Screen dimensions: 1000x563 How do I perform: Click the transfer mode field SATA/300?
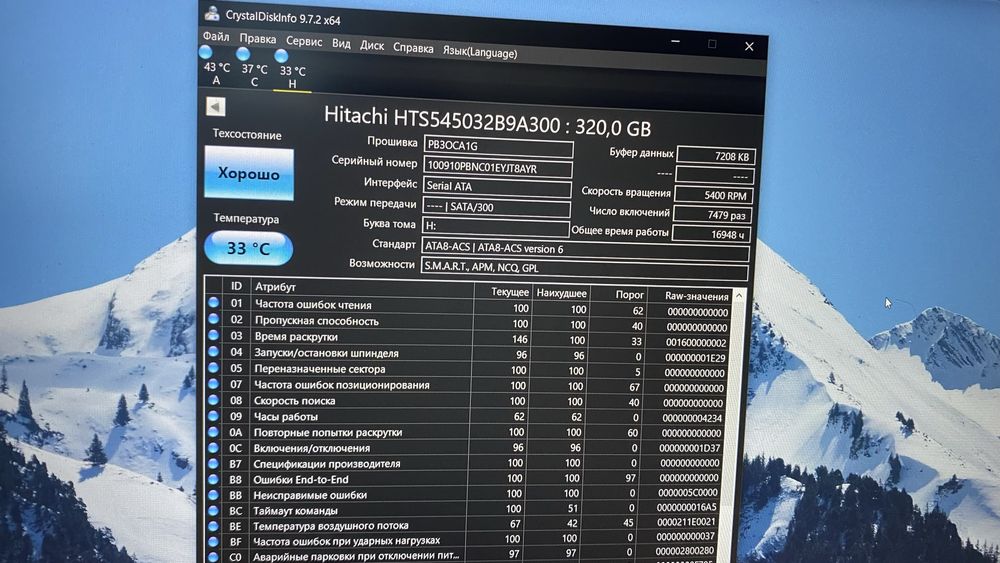click(x=496, y=207)
